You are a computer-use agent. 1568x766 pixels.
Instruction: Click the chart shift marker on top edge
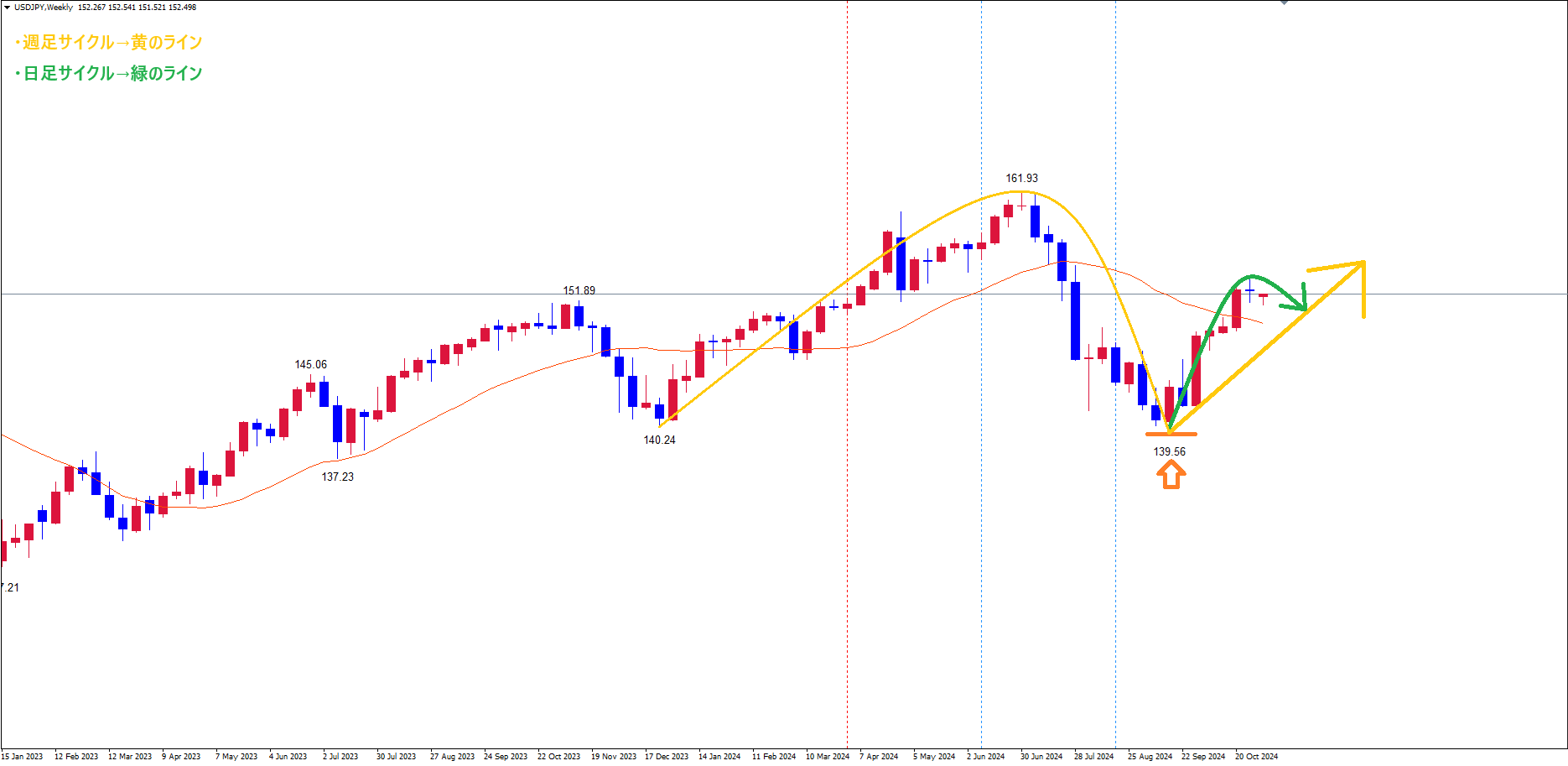point(1284,3)
